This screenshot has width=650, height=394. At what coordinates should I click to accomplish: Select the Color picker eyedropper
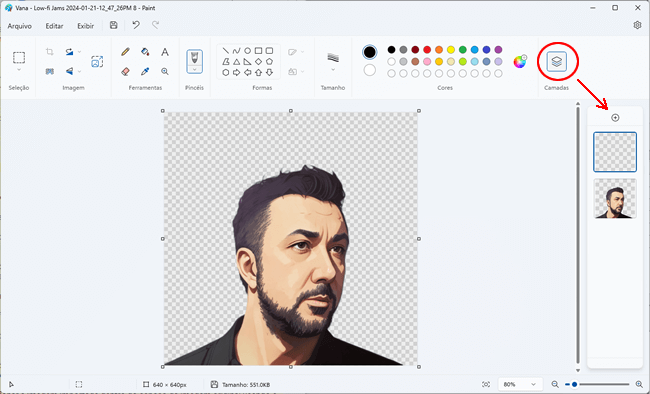[145, 71]
